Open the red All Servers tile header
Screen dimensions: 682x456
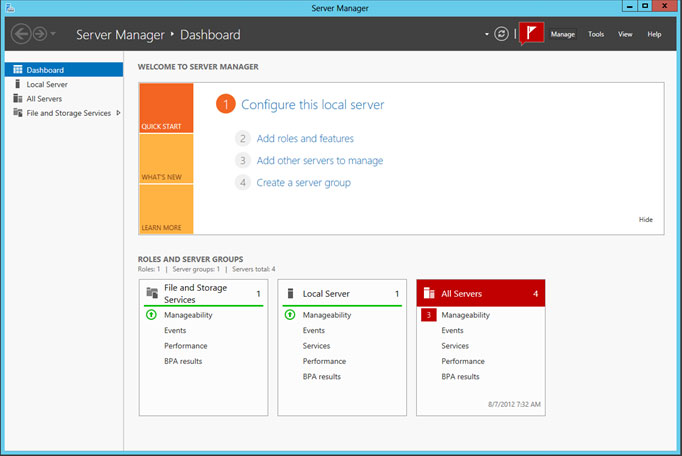481,293
